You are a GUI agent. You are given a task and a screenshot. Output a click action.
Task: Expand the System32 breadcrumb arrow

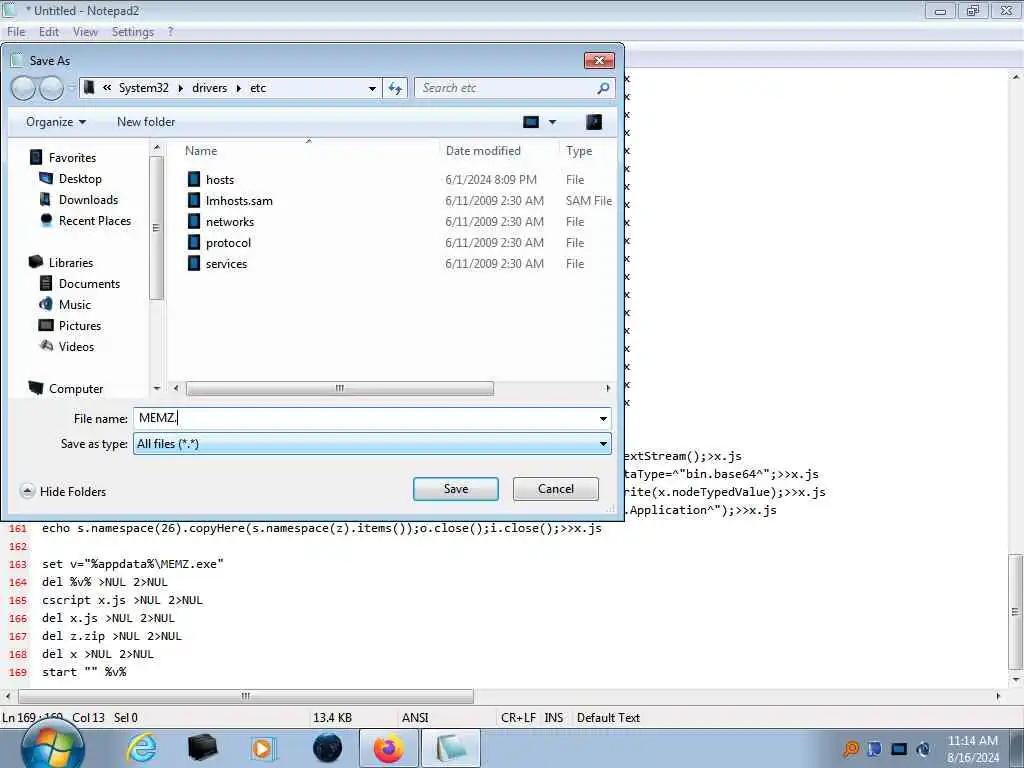(x=181, y=88)
